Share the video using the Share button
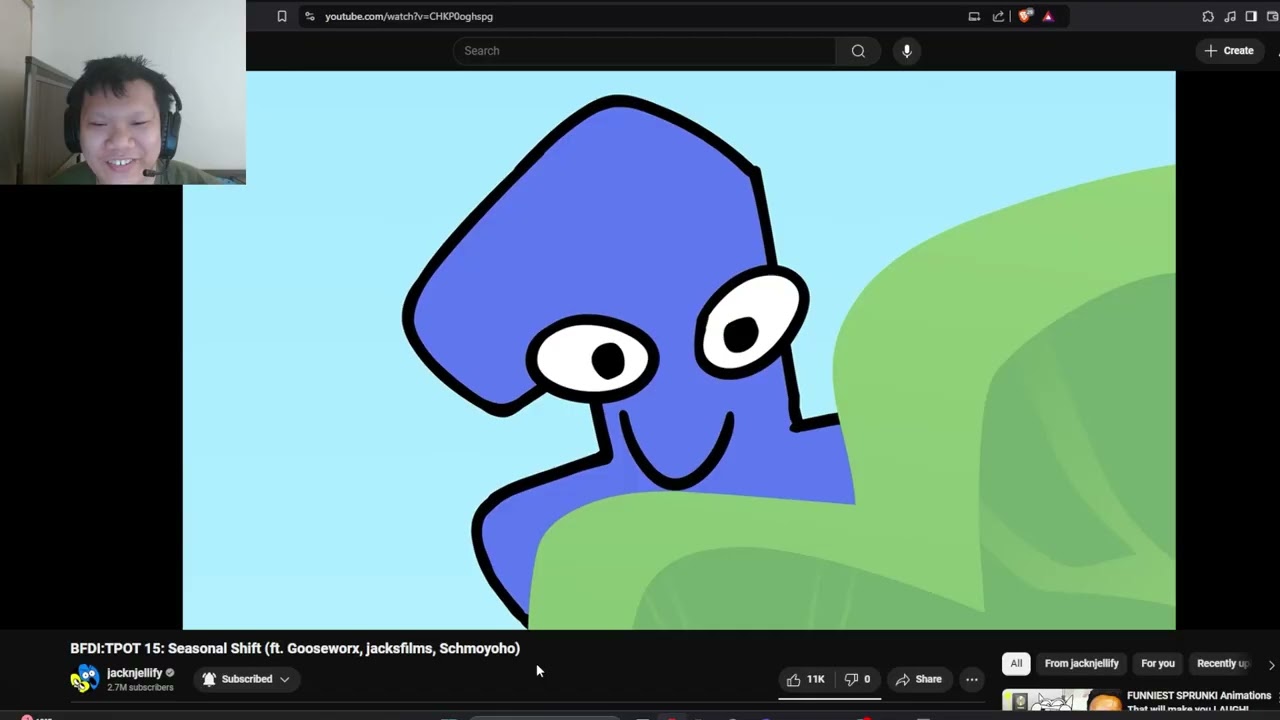 (919, 679)
